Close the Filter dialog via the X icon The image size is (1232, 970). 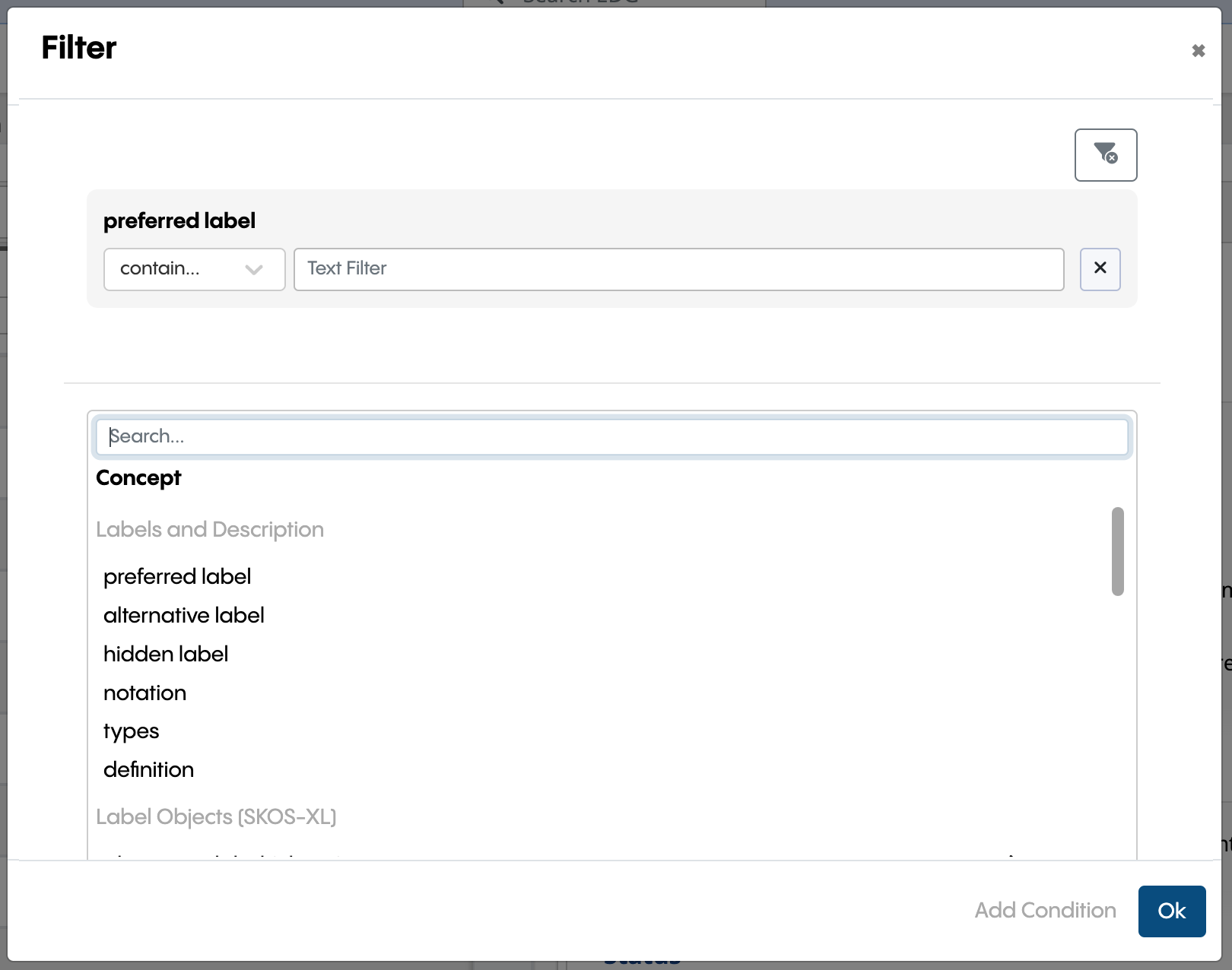tap(1199, 50)
